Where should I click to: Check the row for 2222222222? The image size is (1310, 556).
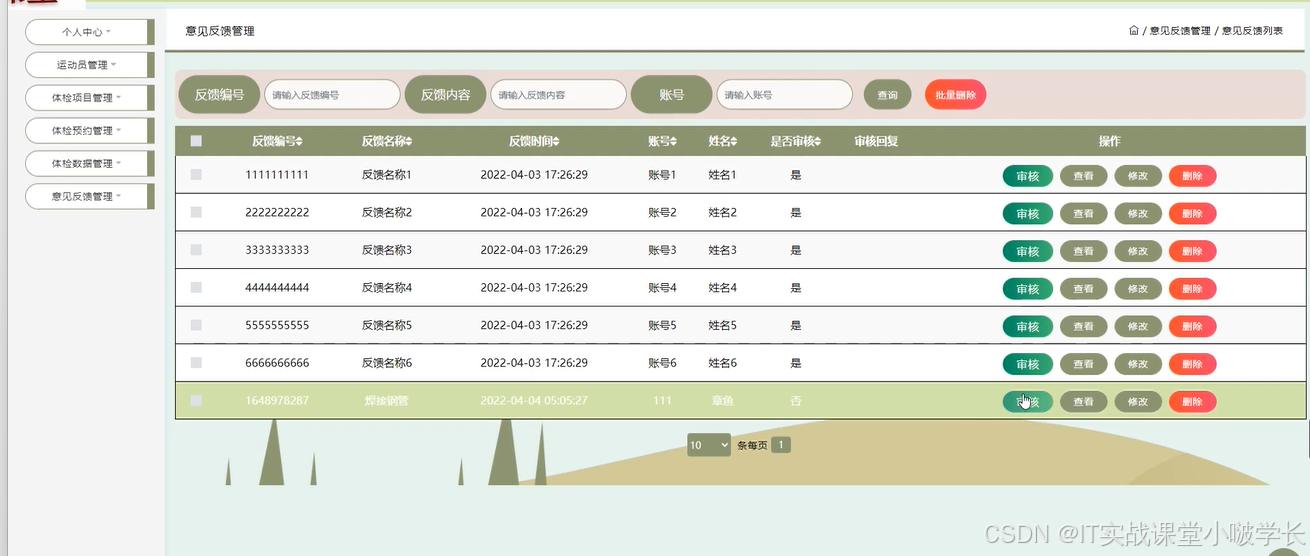pos(196,212)
